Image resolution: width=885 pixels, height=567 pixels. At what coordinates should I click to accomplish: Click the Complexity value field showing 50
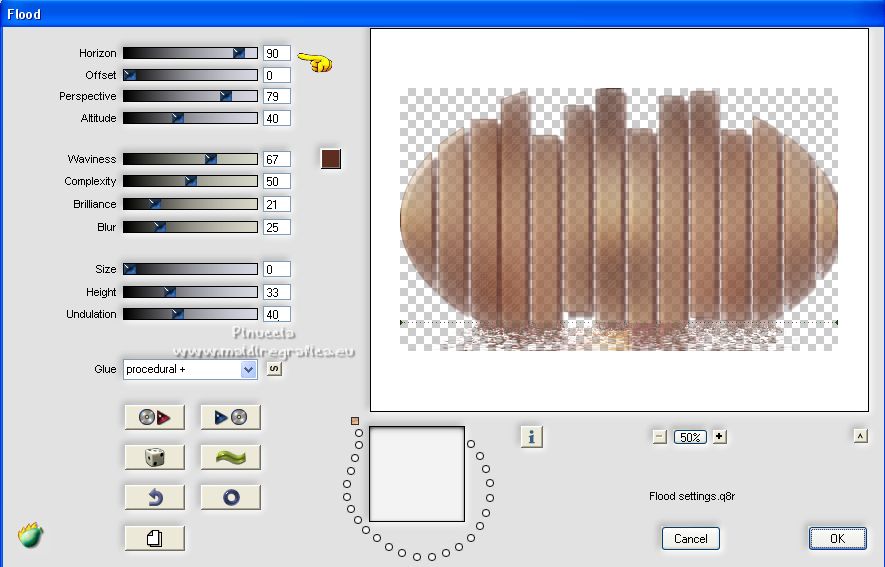(277, 181)
